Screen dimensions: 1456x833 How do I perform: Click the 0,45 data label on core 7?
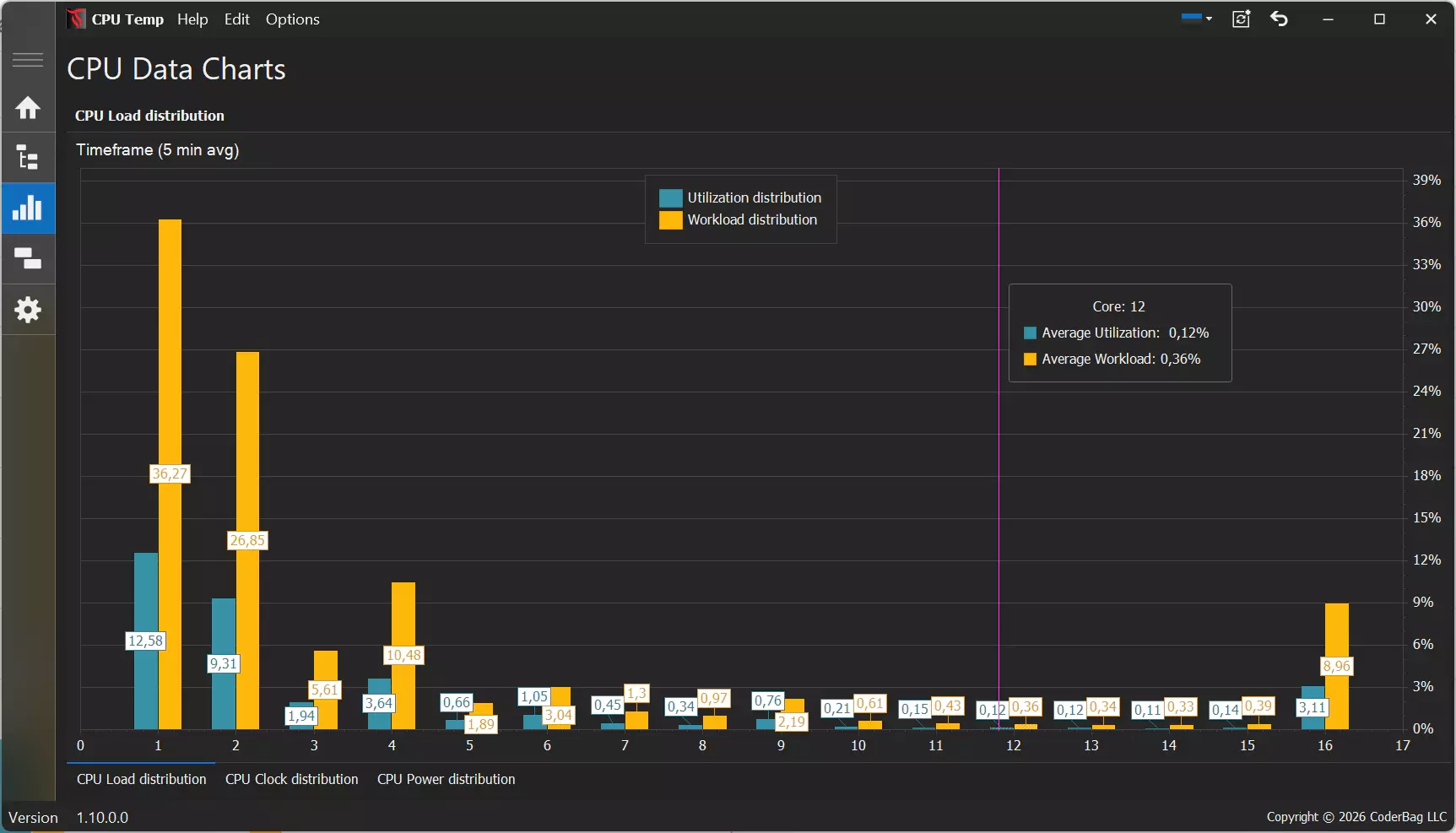coord(608,705)
